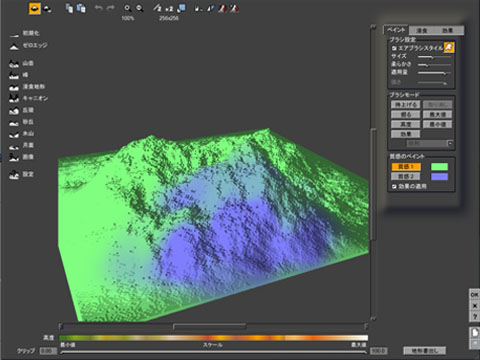
Task: Switch to the 効果 effects tab
Action: coord(448,30)
